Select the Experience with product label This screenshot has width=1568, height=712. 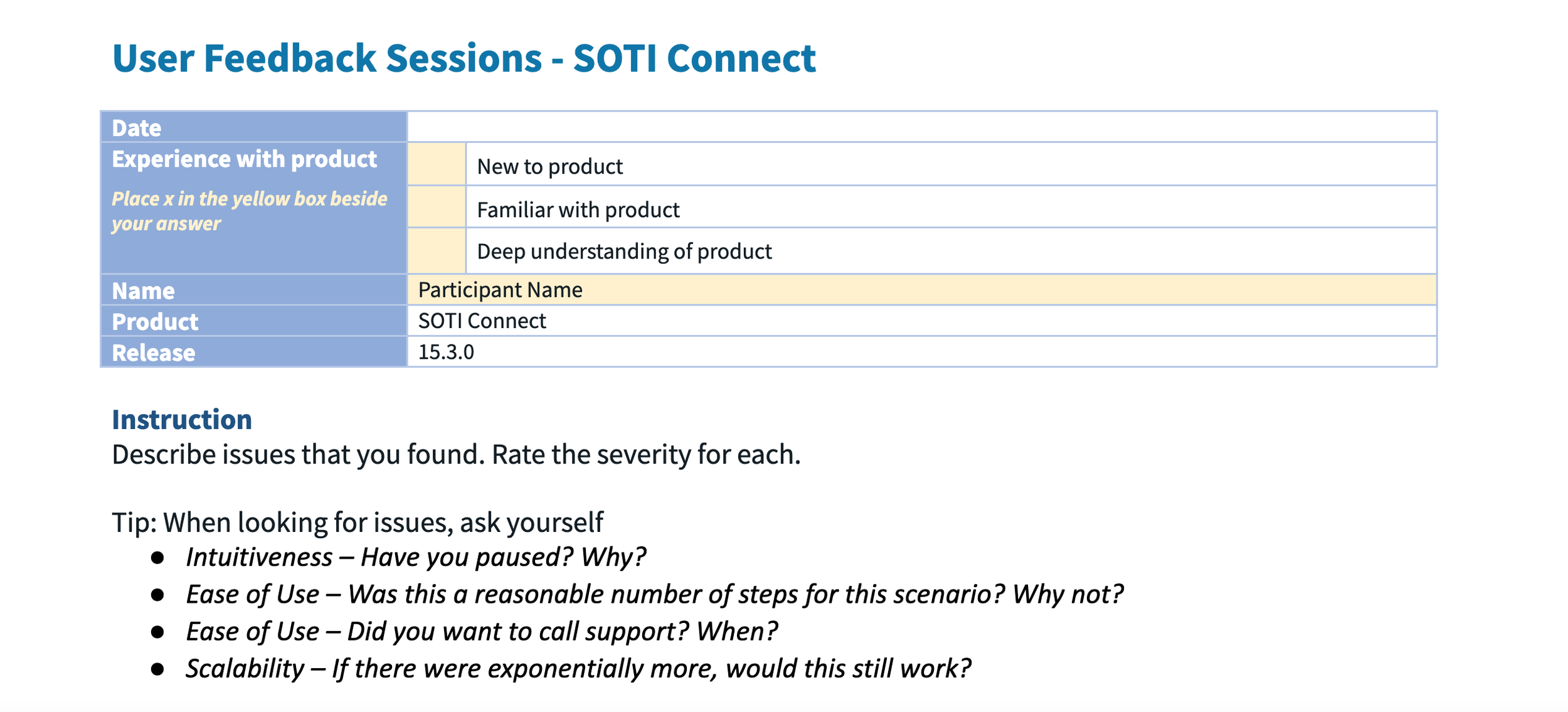click(244, 159)
